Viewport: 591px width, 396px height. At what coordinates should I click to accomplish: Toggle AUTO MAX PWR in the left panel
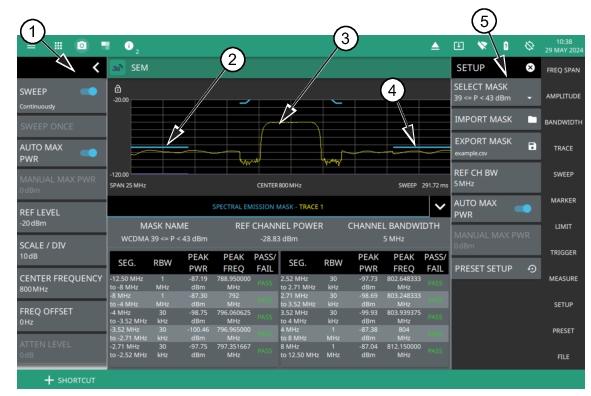[x=89, y=153]
